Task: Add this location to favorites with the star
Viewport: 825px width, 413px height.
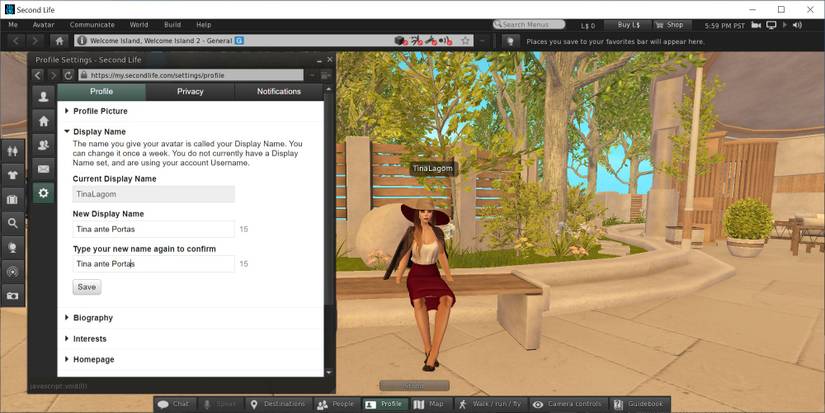Action: (x=465, y=41)
